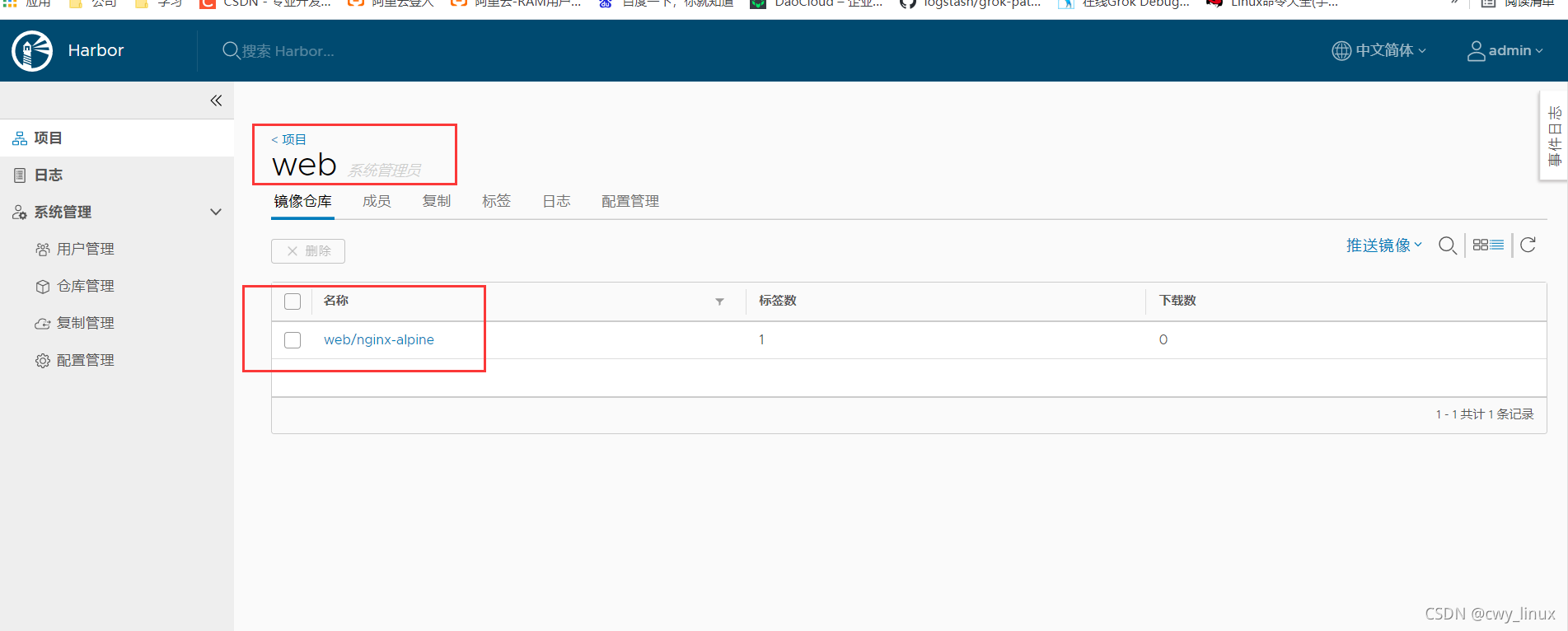
Task: Click the Harbor lighthouse logo
Action: [x=32, y=51]
